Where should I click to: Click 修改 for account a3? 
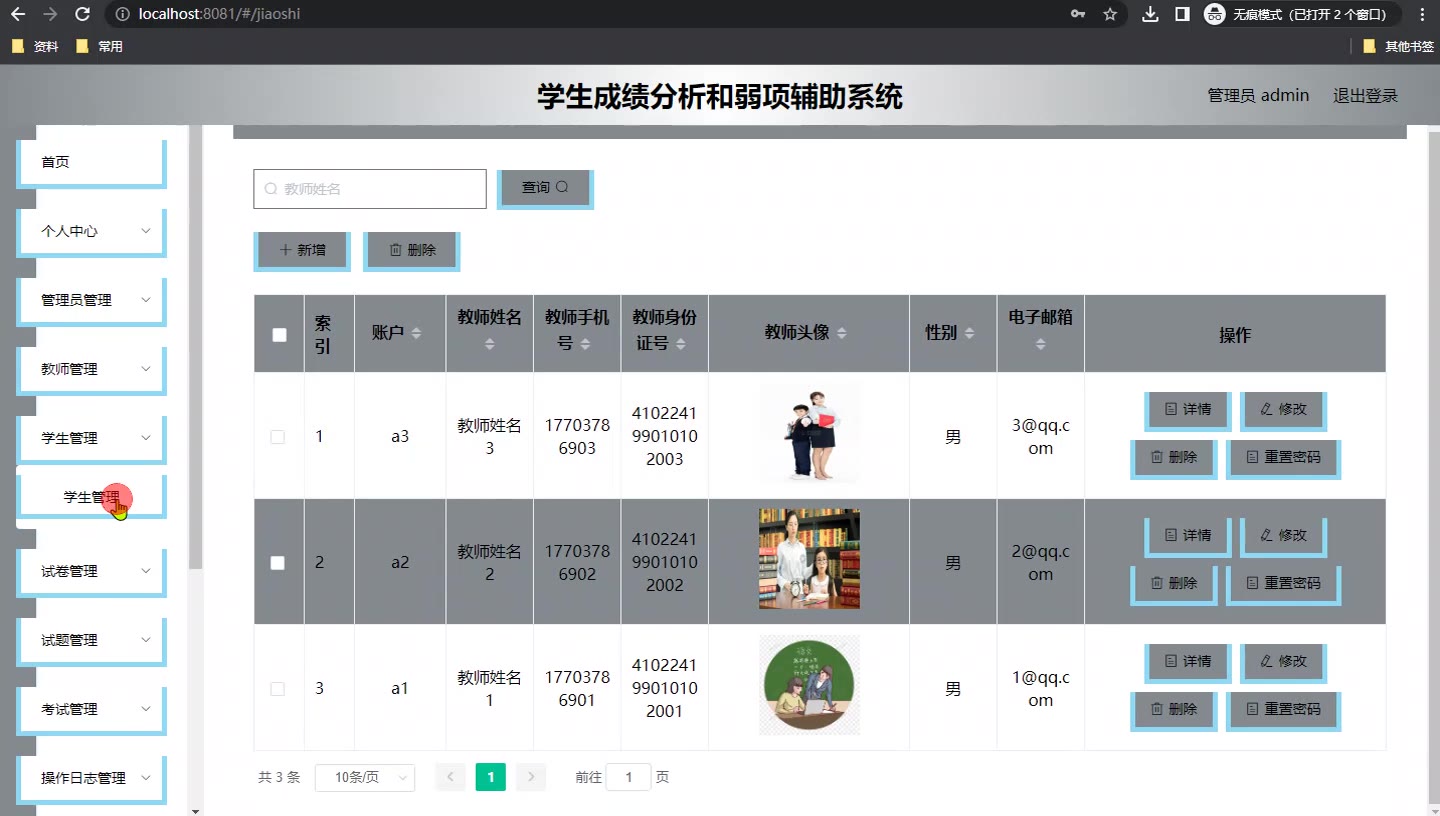[1284, 410]
